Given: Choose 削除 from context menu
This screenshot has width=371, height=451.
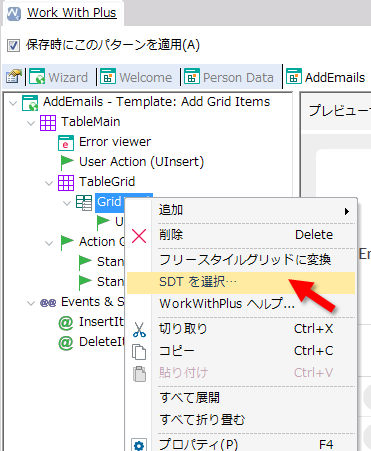Looking at the screenshot, I should 241,235.
